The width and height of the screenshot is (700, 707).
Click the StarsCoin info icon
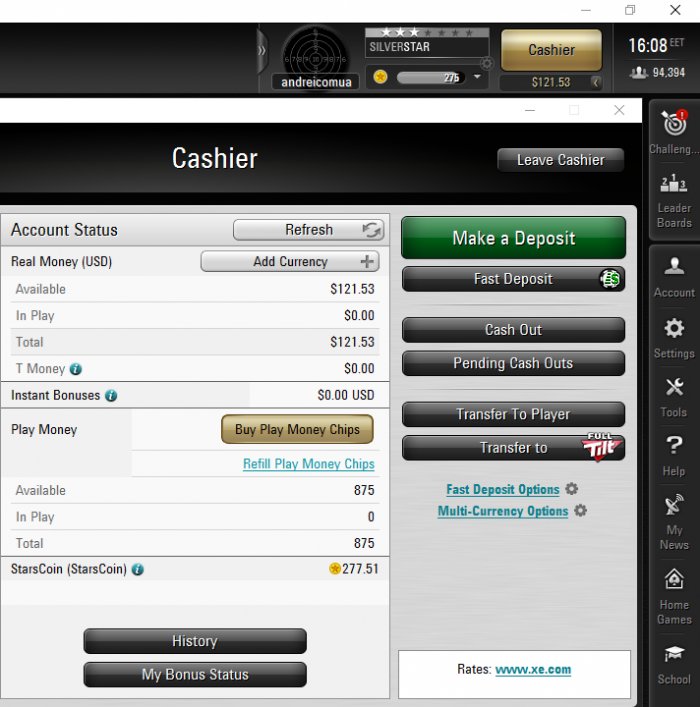pyautogui.click(x=138, y=569)
